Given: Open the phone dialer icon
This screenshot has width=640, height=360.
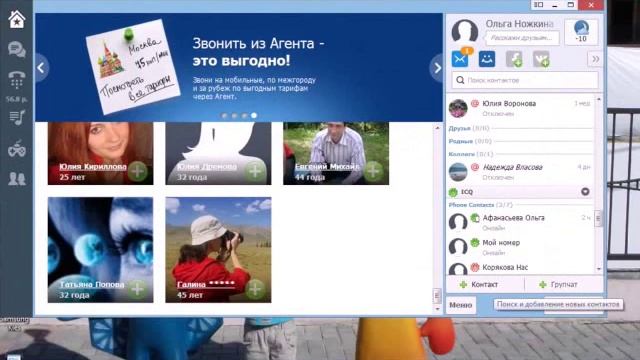Looking at the screenshot, I should [16, 80].
